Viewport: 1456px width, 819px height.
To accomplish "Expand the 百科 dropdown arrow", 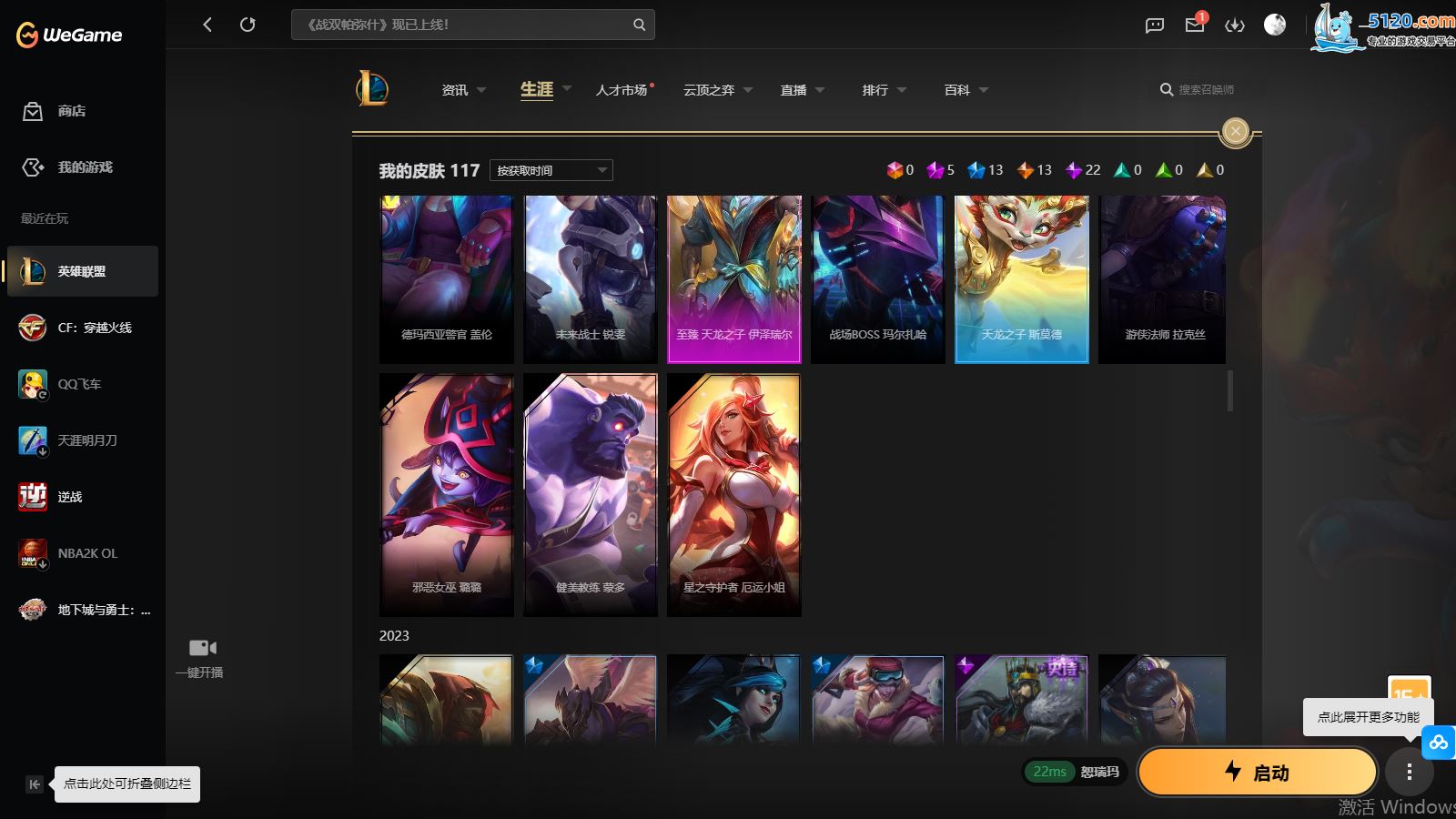I will [x=984, y=90].
